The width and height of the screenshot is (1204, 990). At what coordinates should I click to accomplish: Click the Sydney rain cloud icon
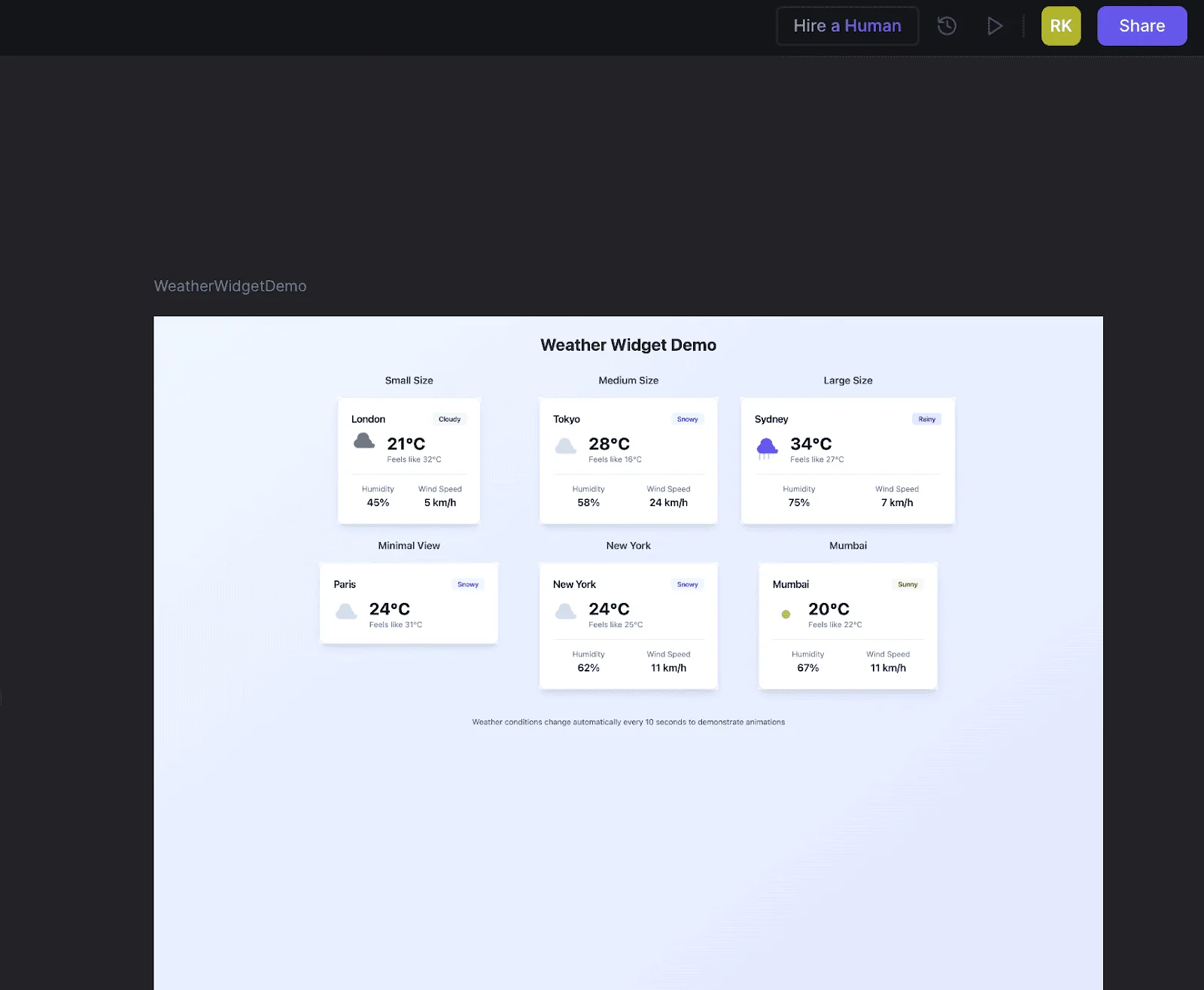pyautogui.click(x=767, y=449)
